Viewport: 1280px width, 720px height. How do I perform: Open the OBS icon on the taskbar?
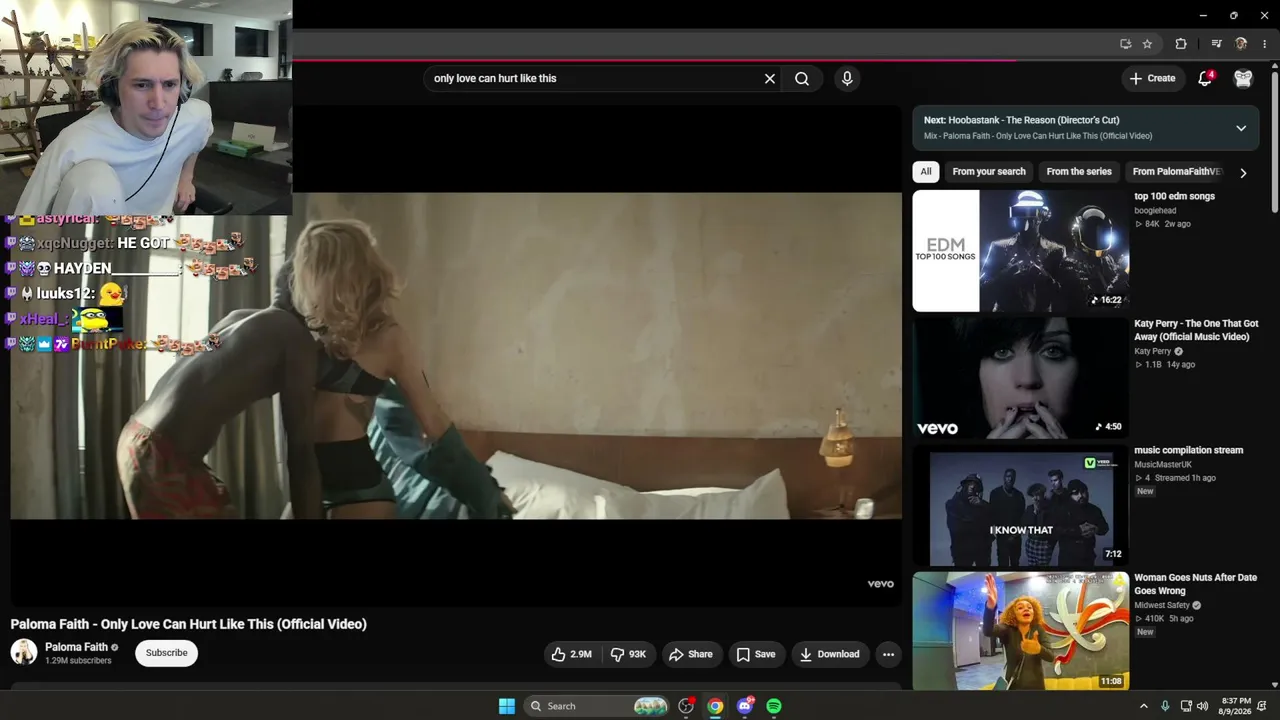(686, 706)
